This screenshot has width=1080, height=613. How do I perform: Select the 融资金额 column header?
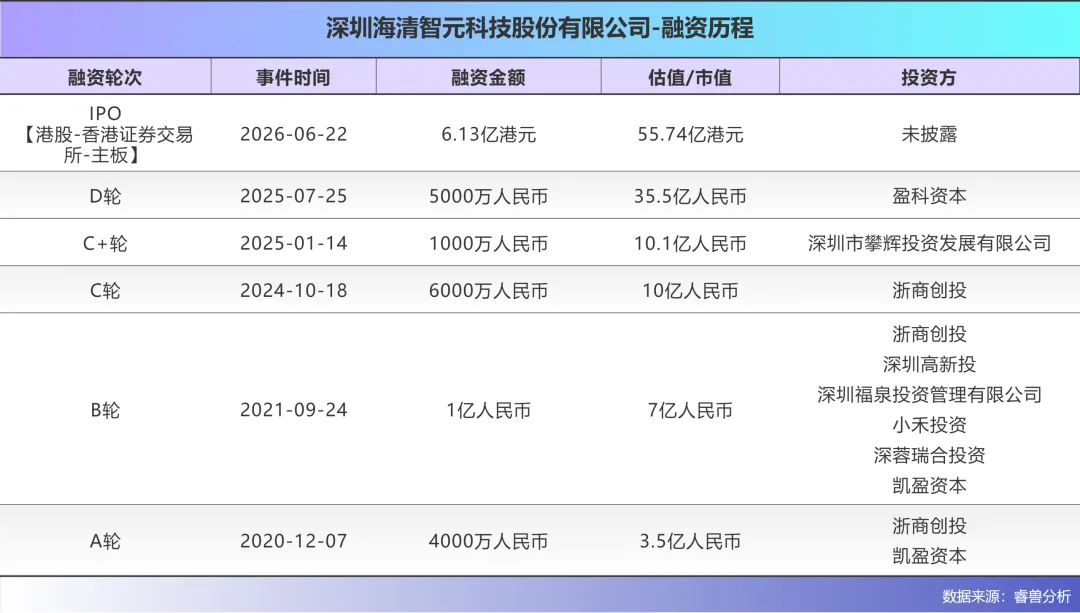(x=488, y=77)
